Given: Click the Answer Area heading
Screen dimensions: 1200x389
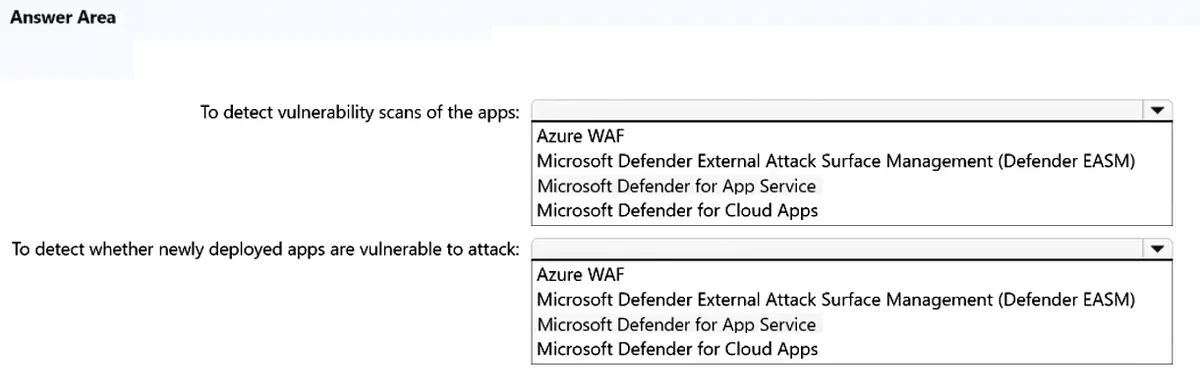Looking at the screenshot, I should click(62, 18).
